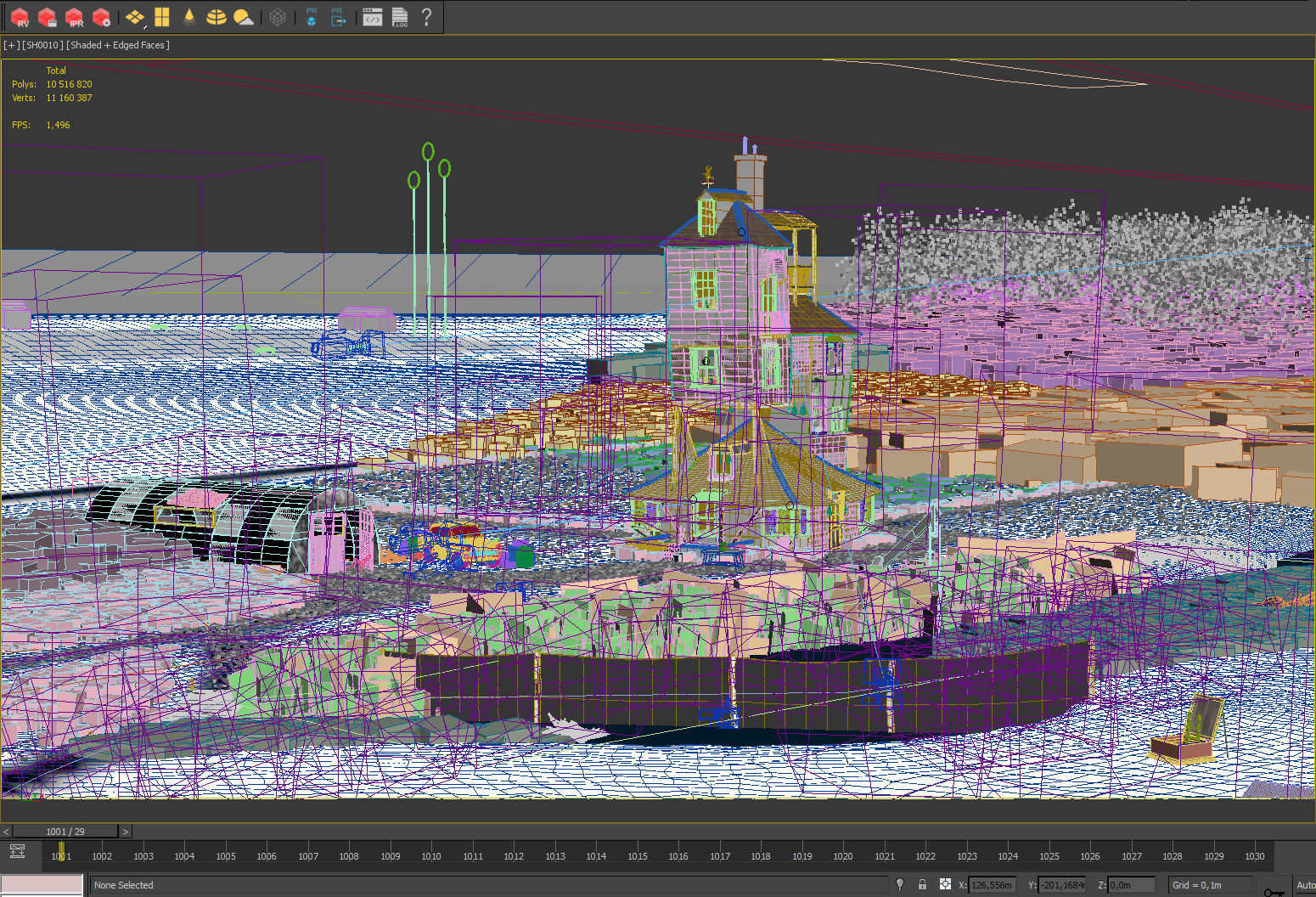
Task: Open the Redshift help question mark
Action: (426, 17)
